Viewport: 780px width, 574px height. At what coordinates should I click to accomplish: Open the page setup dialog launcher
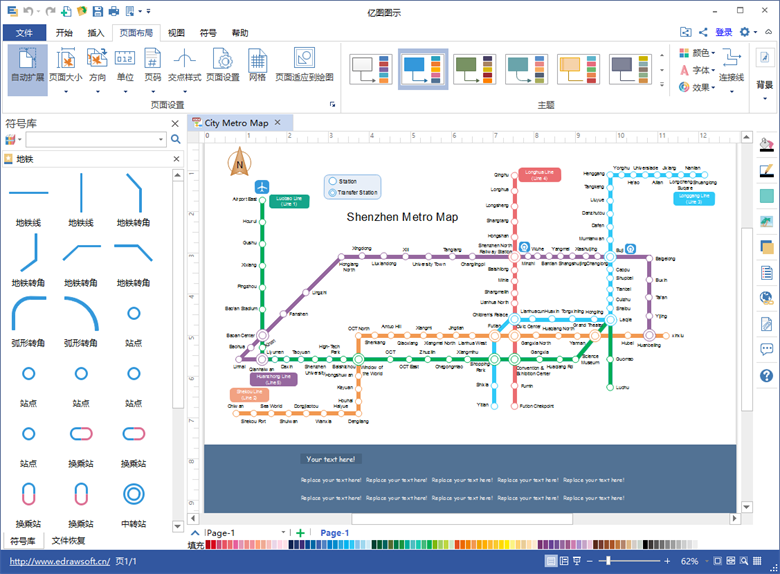(332, 104)
